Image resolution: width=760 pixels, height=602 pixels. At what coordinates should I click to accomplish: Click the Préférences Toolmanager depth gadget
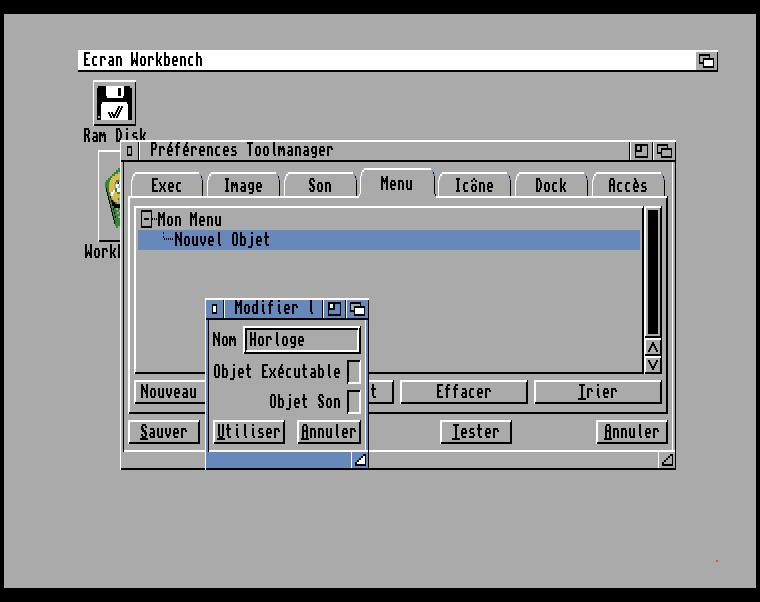[664, 151]
